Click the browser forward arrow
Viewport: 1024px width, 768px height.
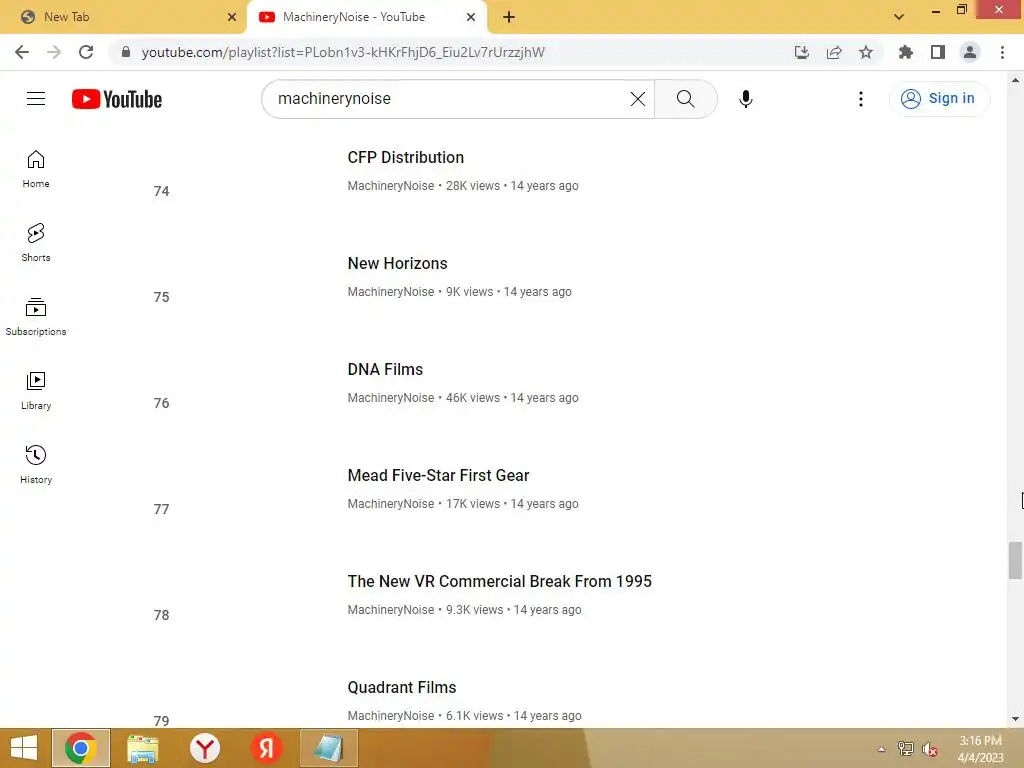coord(54,52)
